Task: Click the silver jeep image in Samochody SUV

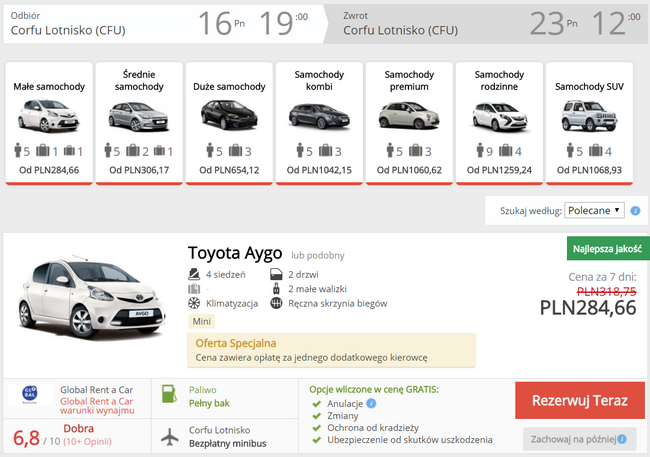Action: pos(589,116)
